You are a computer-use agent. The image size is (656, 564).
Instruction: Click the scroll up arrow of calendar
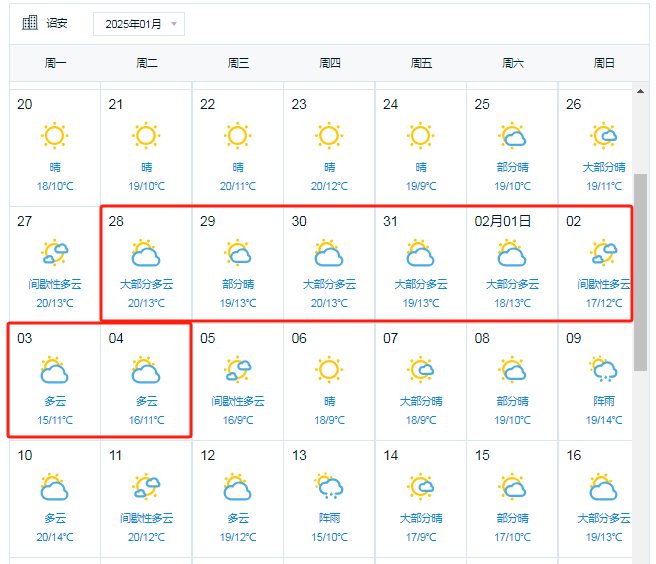640,91
